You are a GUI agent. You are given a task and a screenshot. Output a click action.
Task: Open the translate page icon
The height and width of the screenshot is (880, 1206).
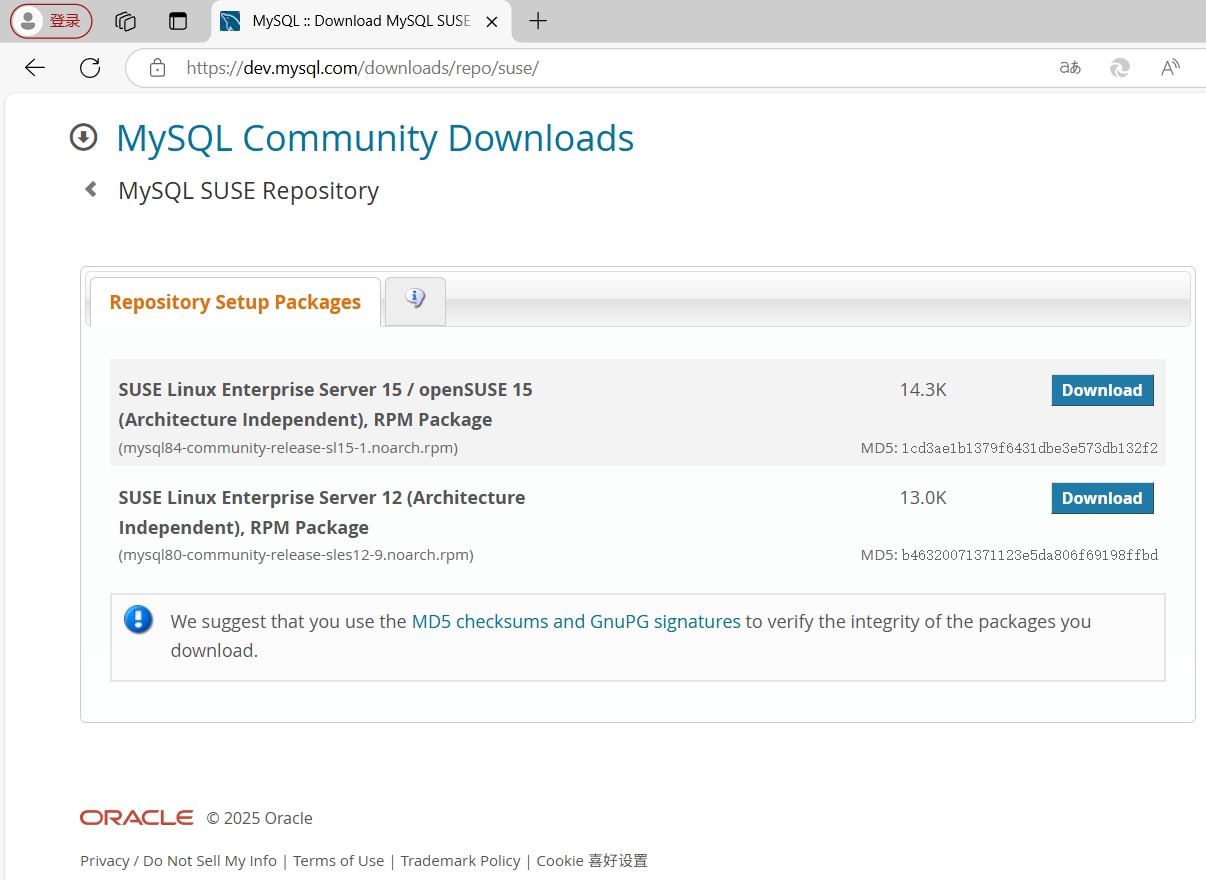[1070, 68]
